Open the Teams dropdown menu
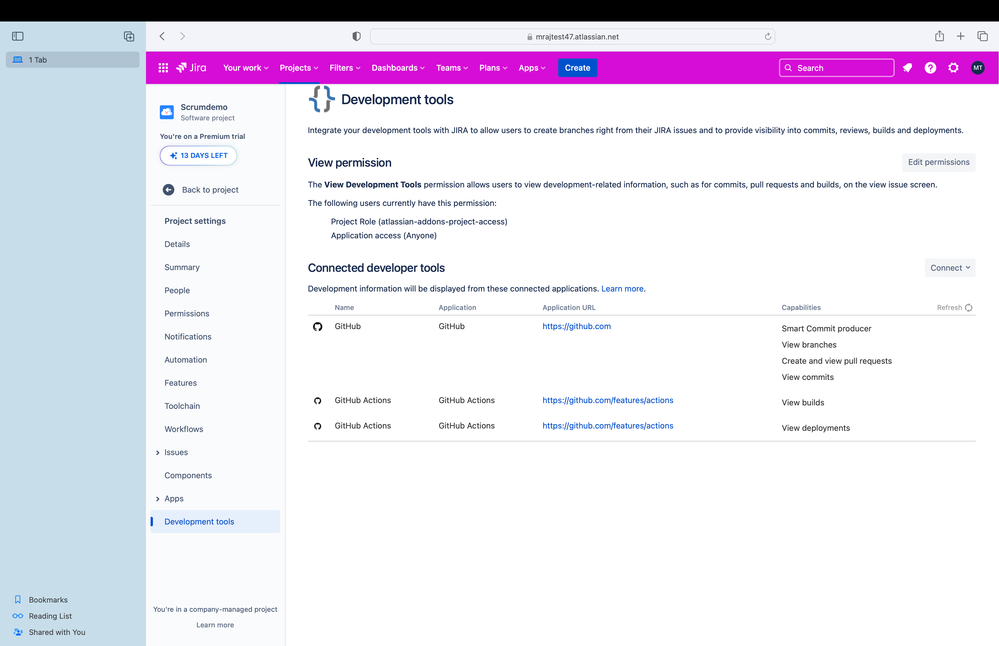Screen dimensions: 999x646 click(452, 68)
